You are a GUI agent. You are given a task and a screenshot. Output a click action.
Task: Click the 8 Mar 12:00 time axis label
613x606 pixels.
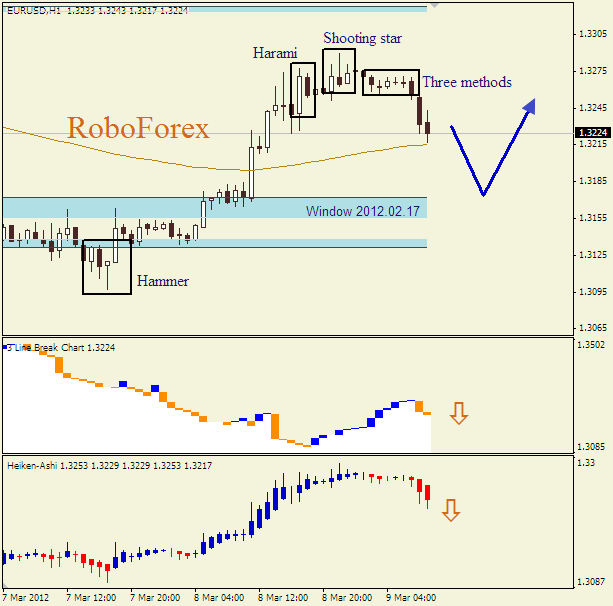[283, 598]
